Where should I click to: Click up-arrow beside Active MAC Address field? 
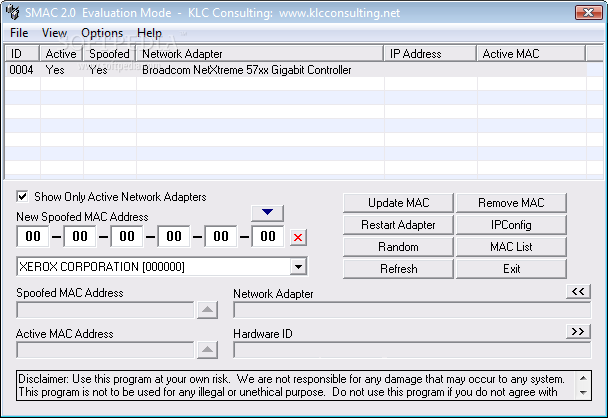[207, 350]
